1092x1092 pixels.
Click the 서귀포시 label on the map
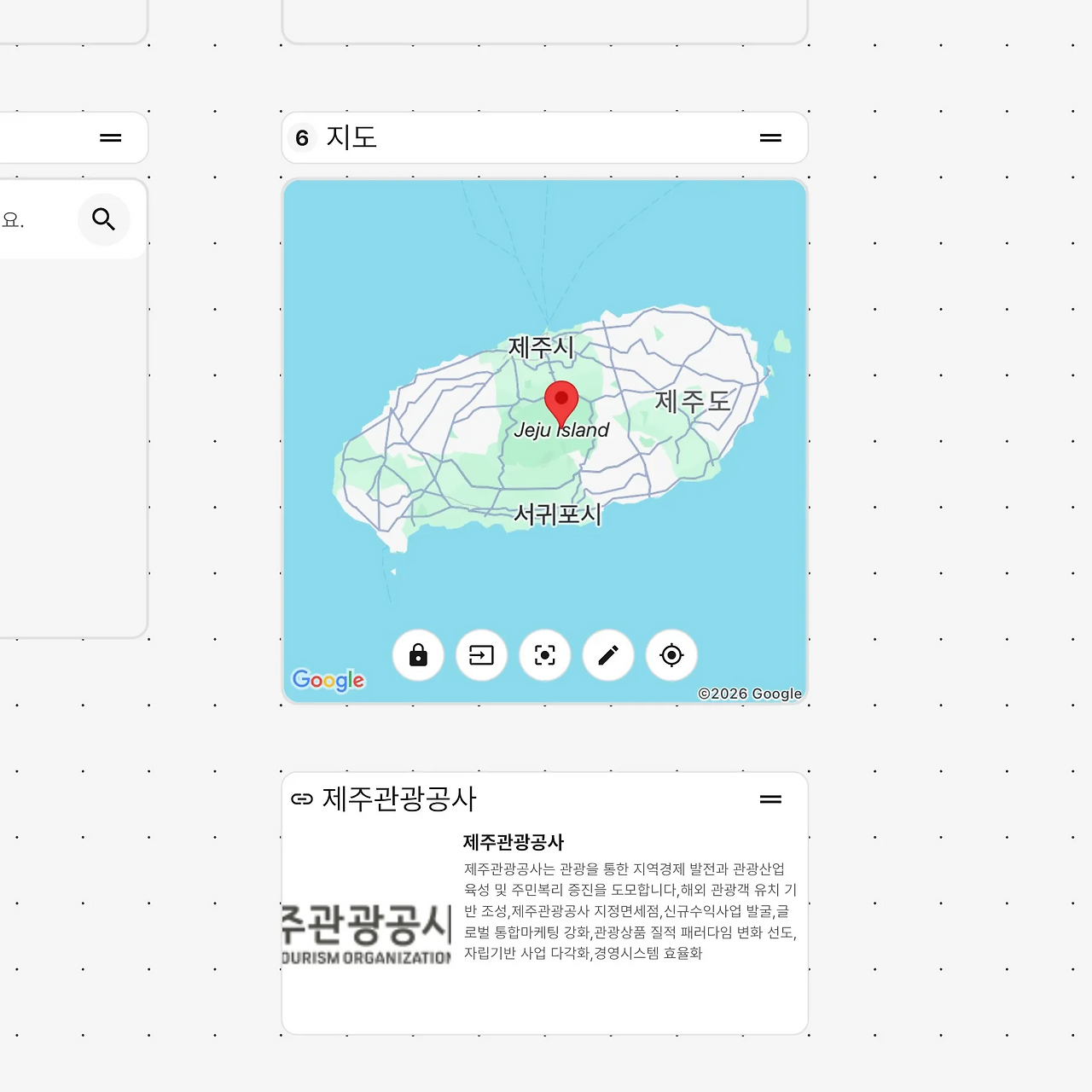point(558,514)
